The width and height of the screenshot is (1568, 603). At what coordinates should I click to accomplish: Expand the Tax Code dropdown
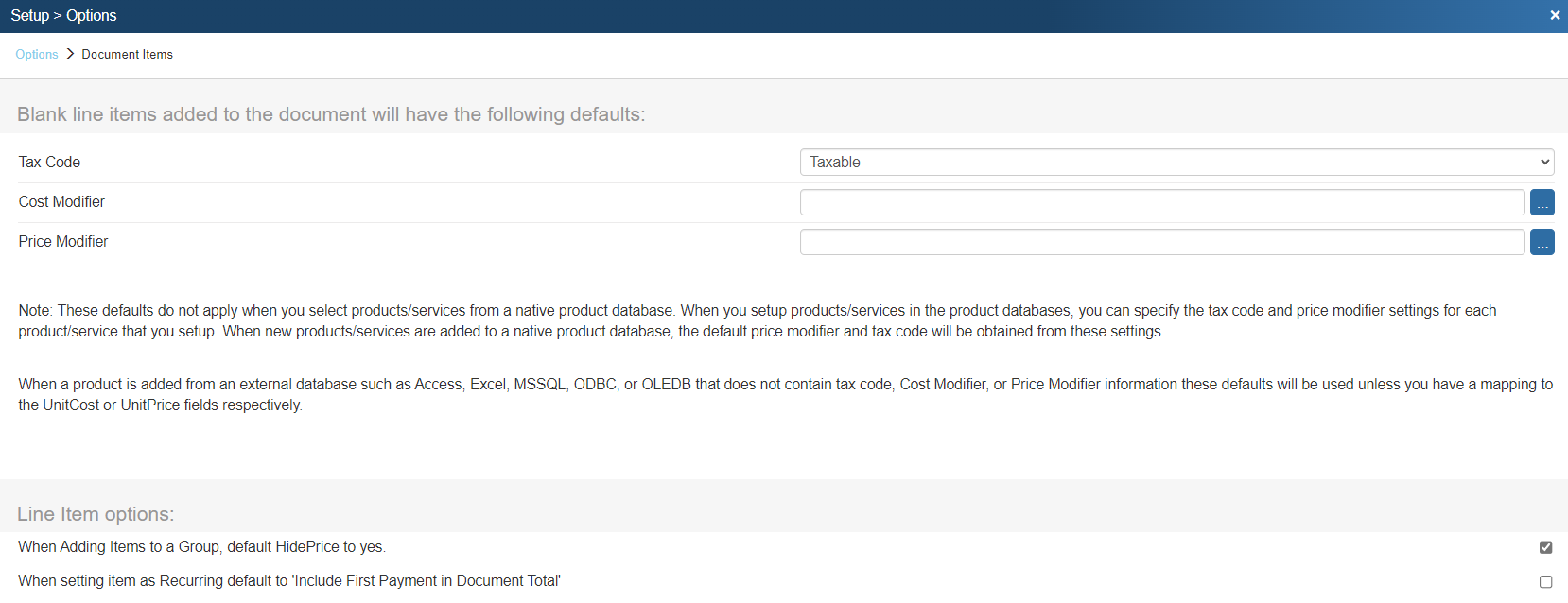click(x=1176, y=163)
